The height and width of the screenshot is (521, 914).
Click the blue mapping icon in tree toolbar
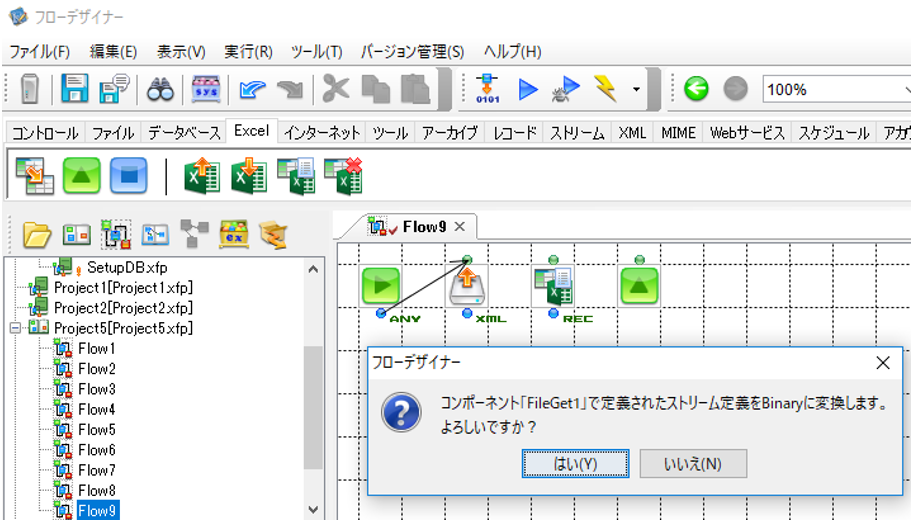pyautogui.click(x=155, y=235)
